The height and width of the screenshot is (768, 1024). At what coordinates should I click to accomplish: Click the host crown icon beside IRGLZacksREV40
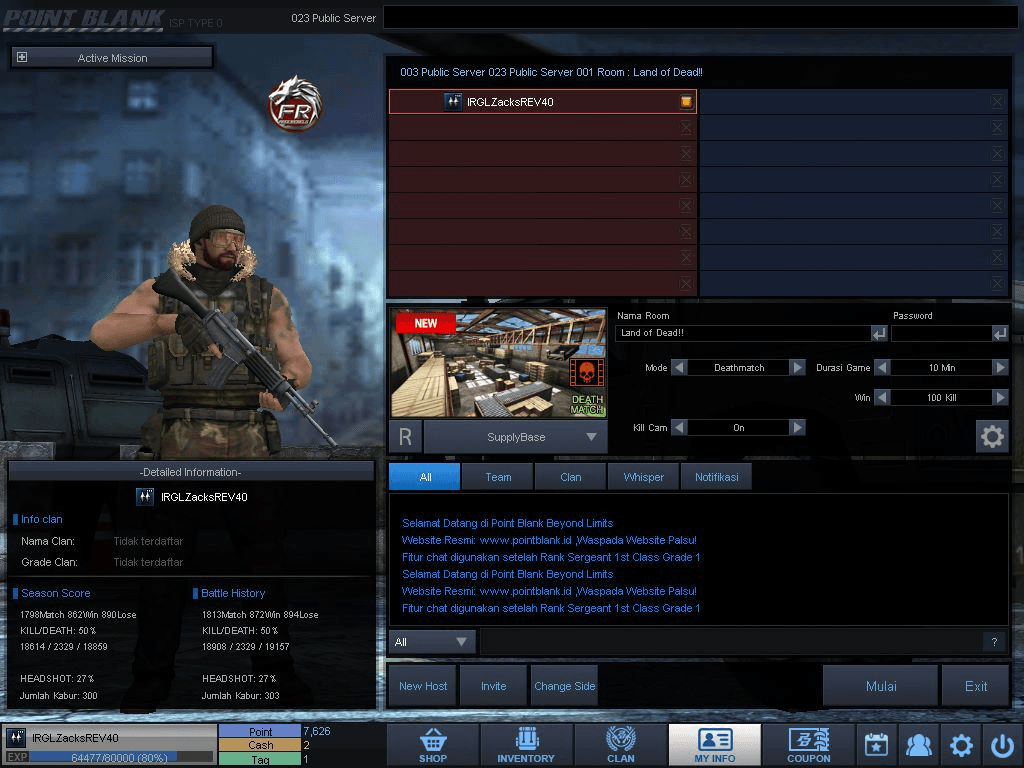(x=686, y=101)
